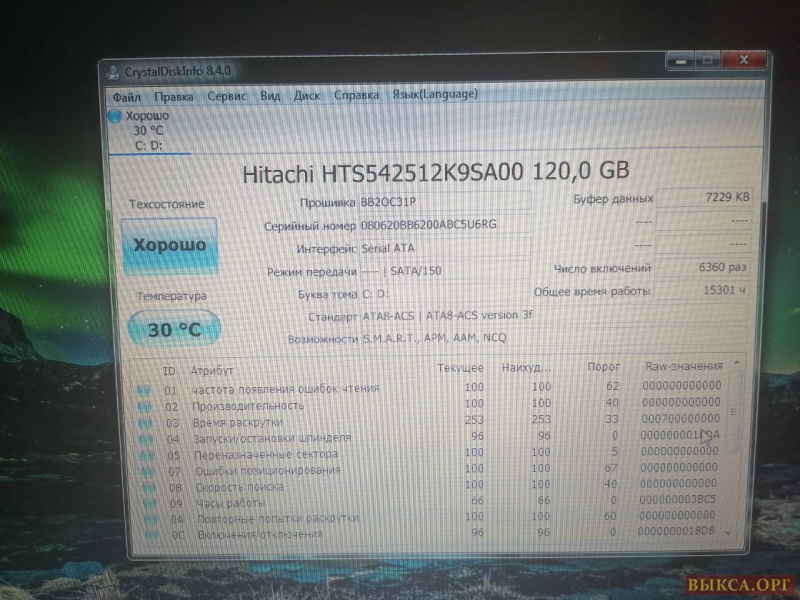
Task: Open the Язык(Language) menu
Action: pos(435,95)
